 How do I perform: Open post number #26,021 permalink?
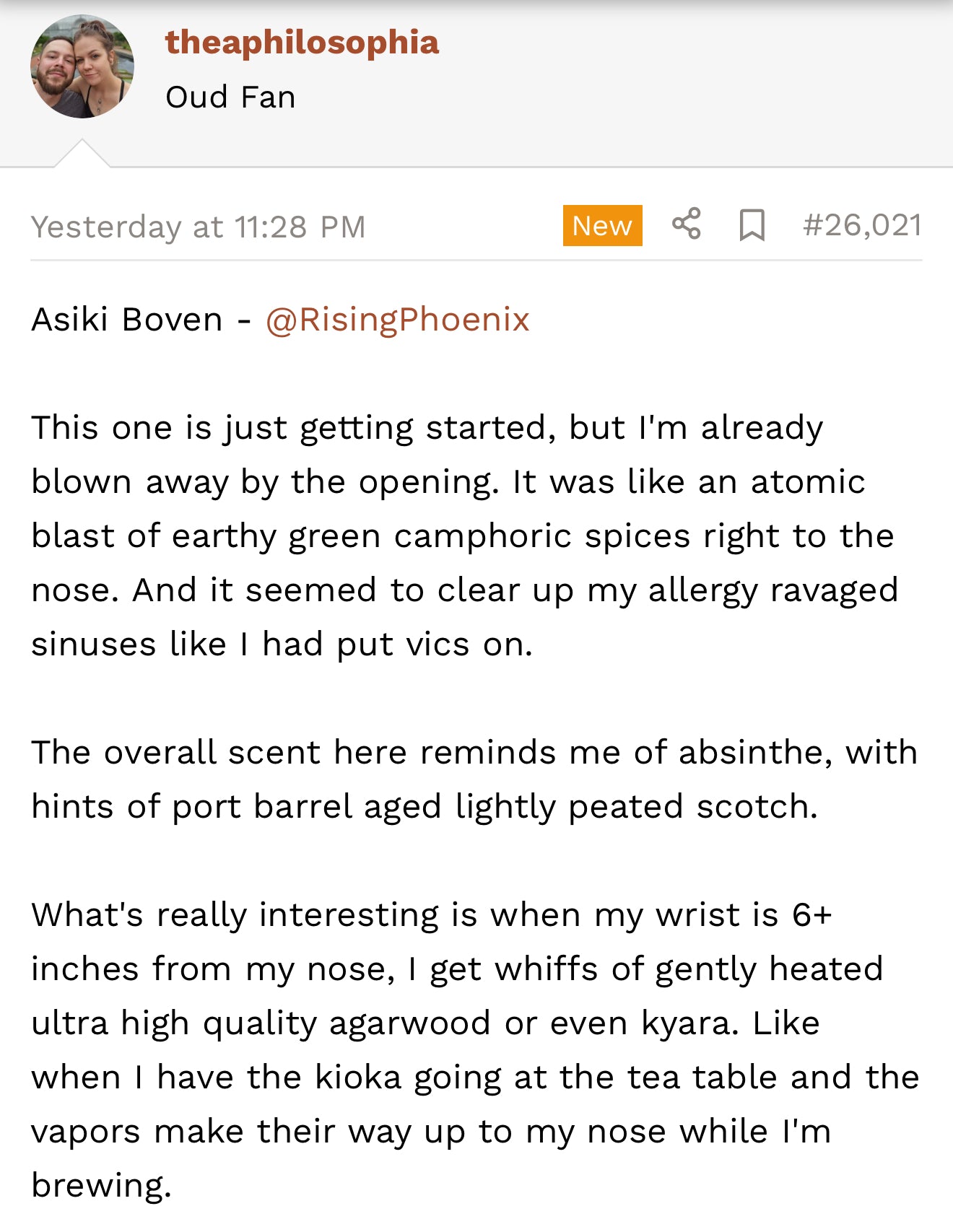click(x=862, y=225)
